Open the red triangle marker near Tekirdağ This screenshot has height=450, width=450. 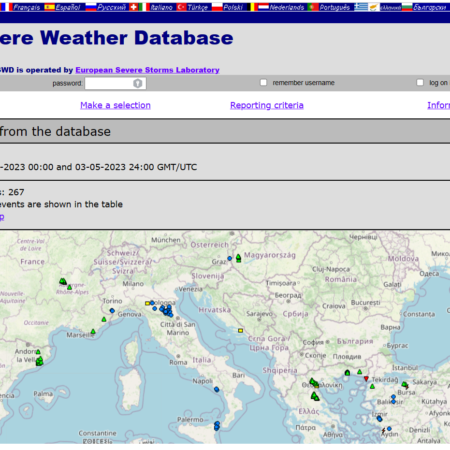366,379
